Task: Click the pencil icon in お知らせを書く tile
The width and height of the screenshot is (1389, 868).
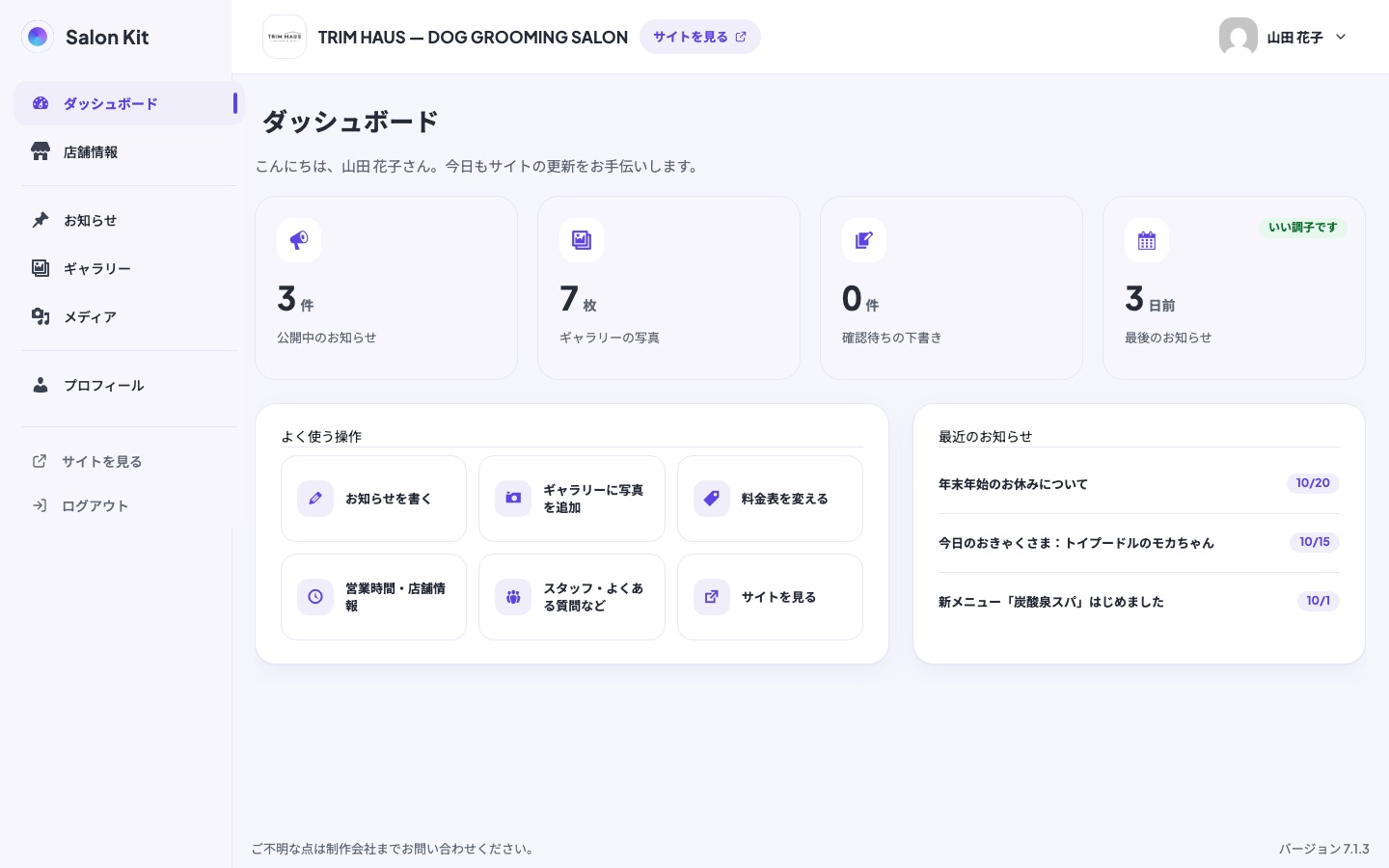Action: (315, 499)
